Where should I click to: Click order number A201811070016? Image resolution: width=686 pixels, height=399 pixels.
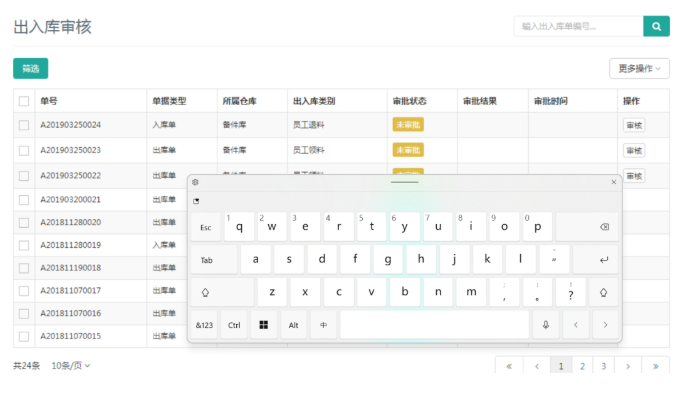pos(71,313)
